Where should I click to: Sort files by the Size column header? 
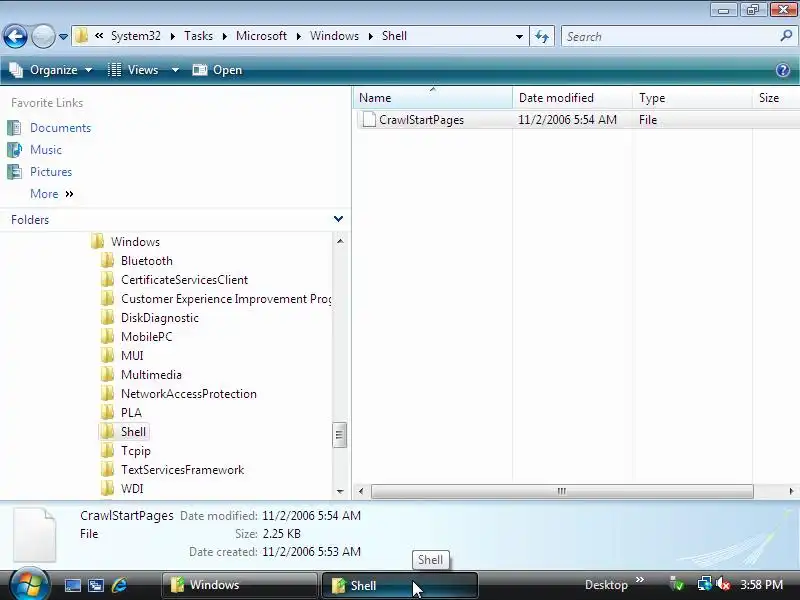(x=776, y=97)
